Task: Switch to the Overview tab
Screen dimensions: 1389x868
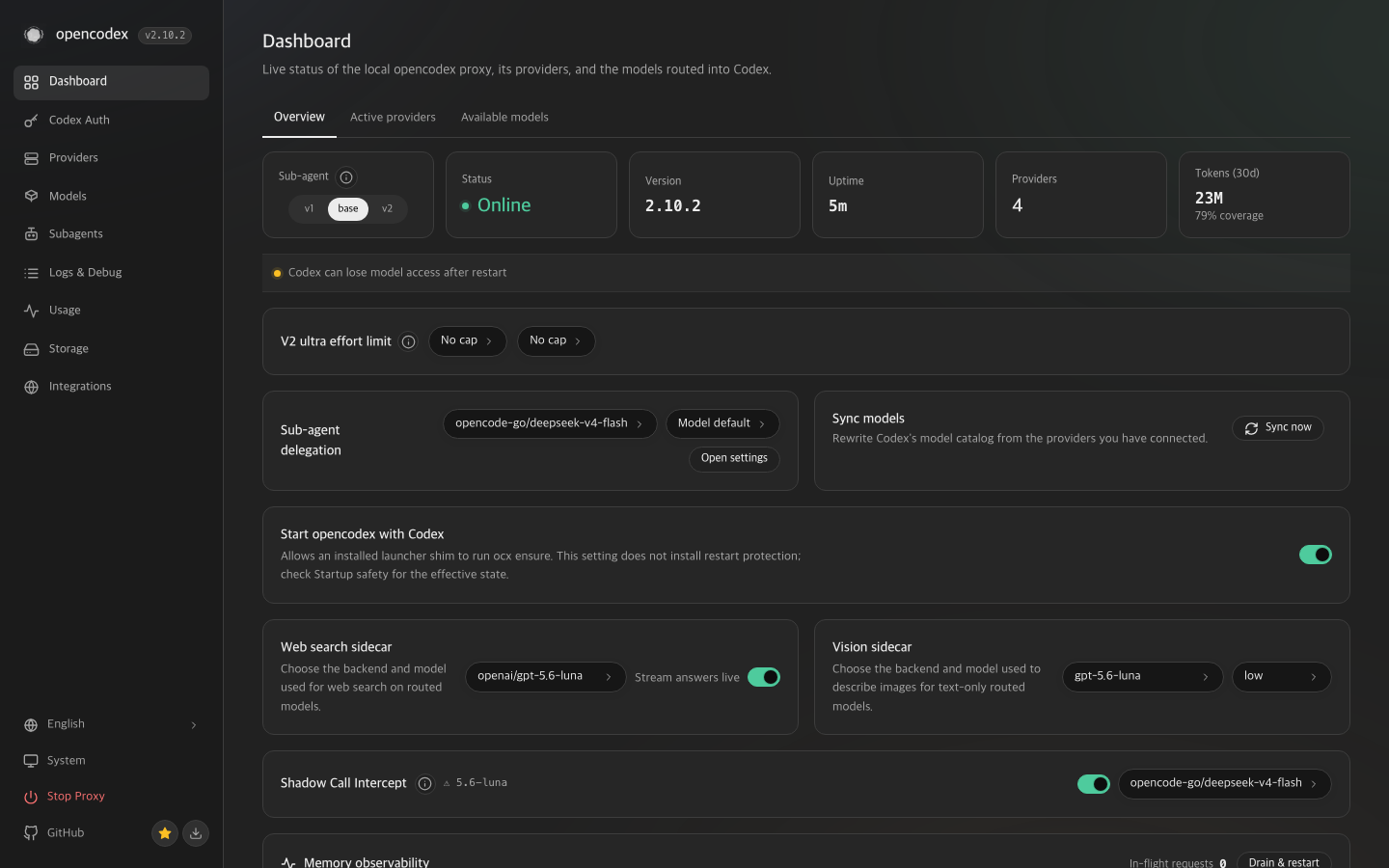Action: [299, 118]
